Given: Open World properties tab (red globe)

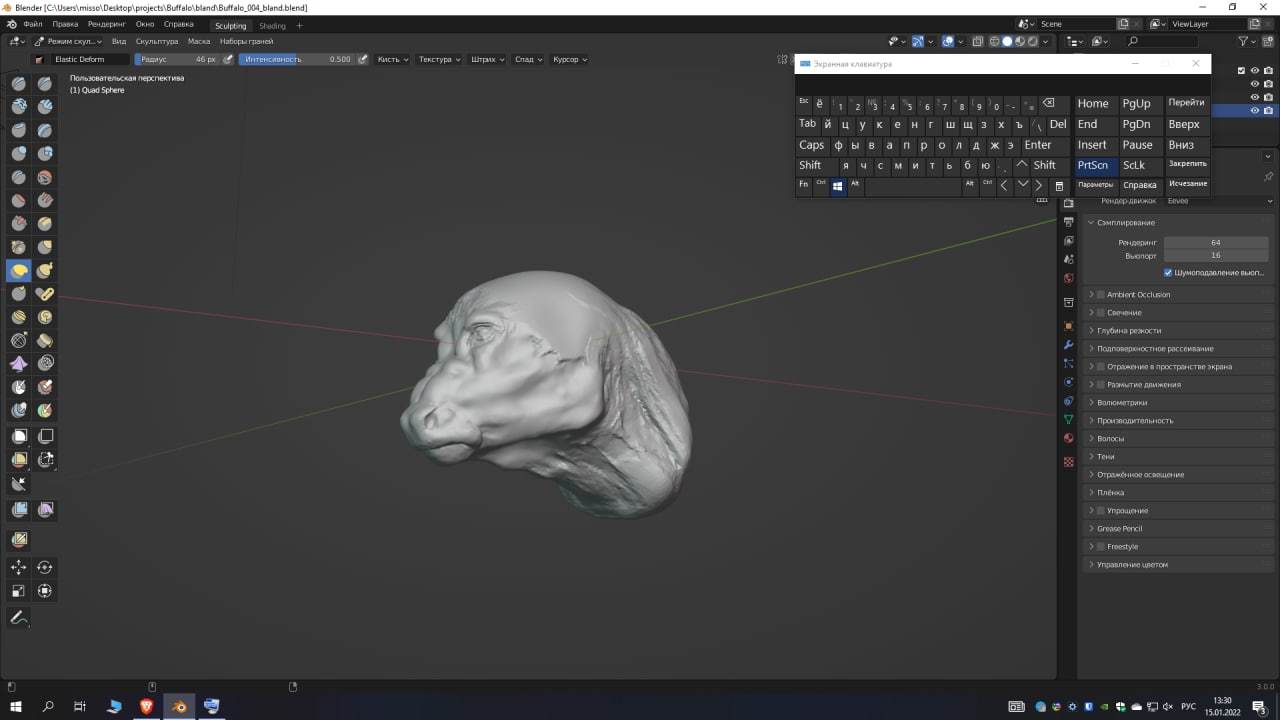Looking at the screenshot, I should [x=1068, y=278].
